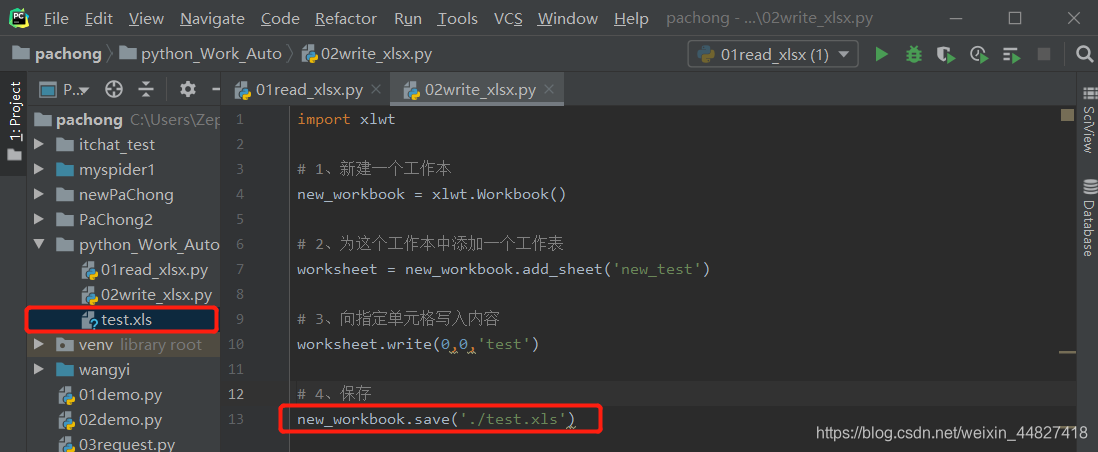Place cursor on xlwt.Workbook() line
This screenshot has width=1098, height=452.
(x=431, y=194)
